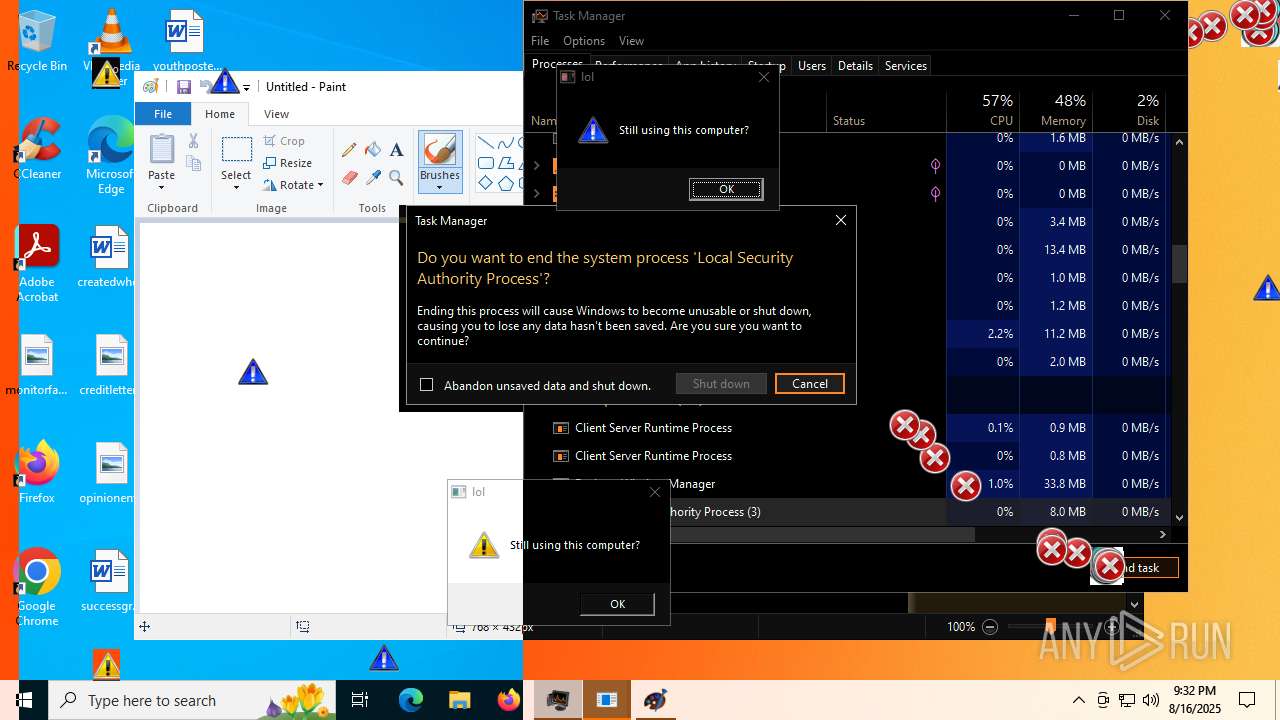This screenshot has width=1280, height=720.
Task: Click the Save icon in Paint title bar
Action: tap(184, 87)
